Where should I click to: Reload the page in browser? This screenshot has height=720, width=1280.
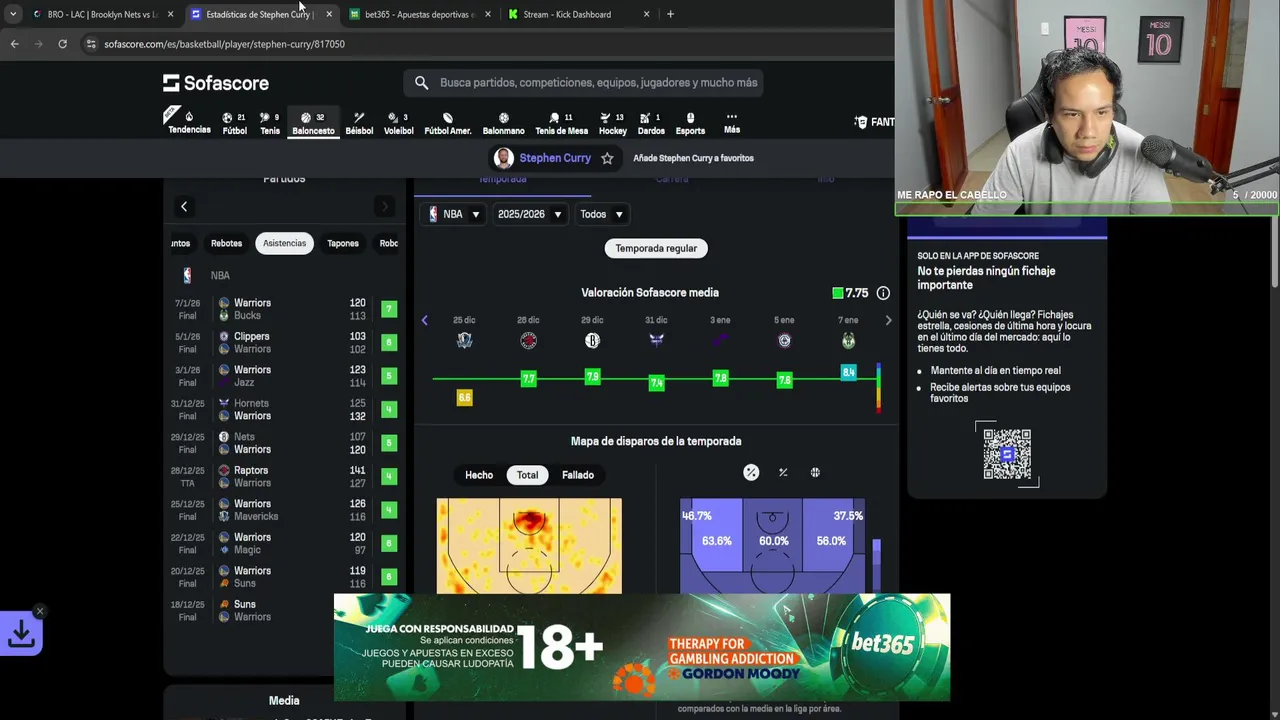pos(62,44)
